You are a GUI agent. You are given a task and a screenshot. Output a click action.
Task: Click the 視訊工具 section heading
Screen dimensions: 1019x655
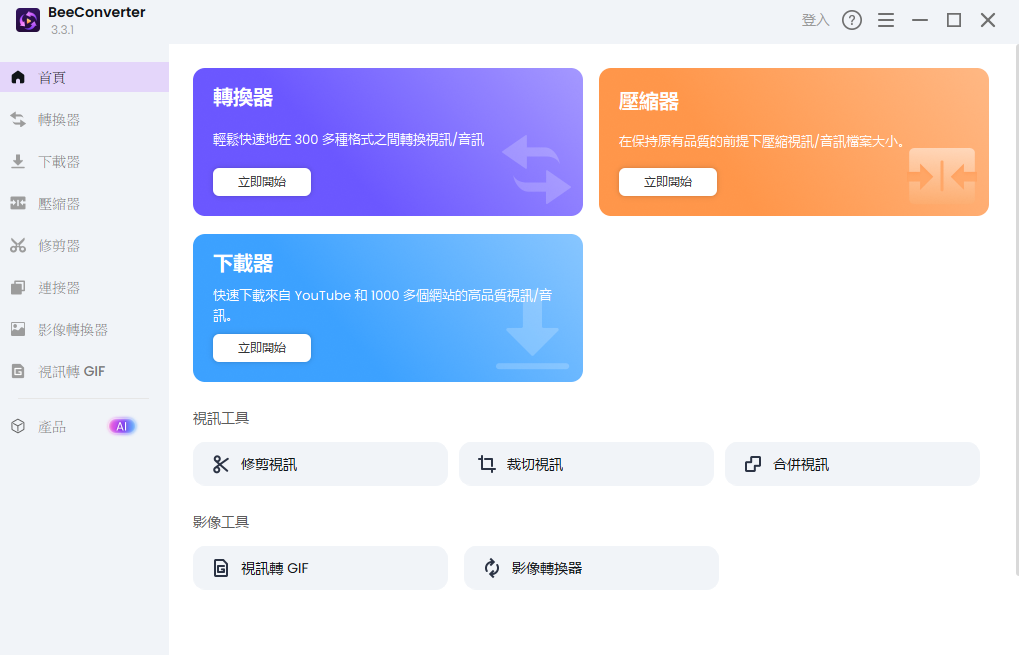(221, 418)
